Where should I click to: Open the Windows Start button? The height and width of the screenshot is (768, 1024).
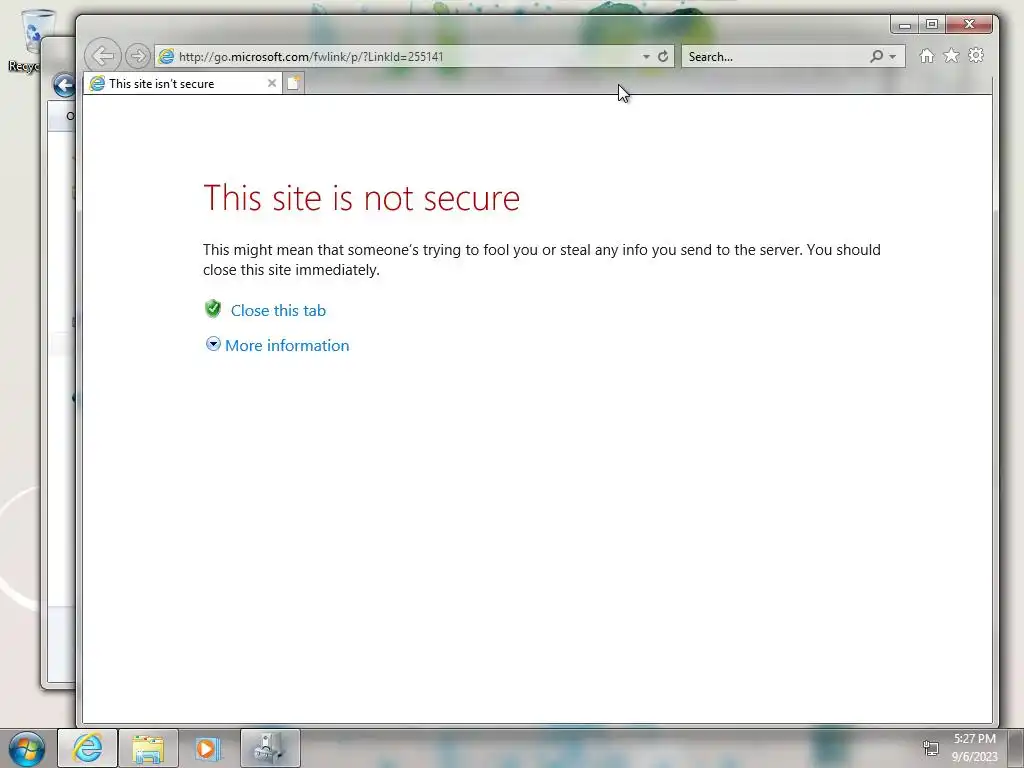[27, 749]
